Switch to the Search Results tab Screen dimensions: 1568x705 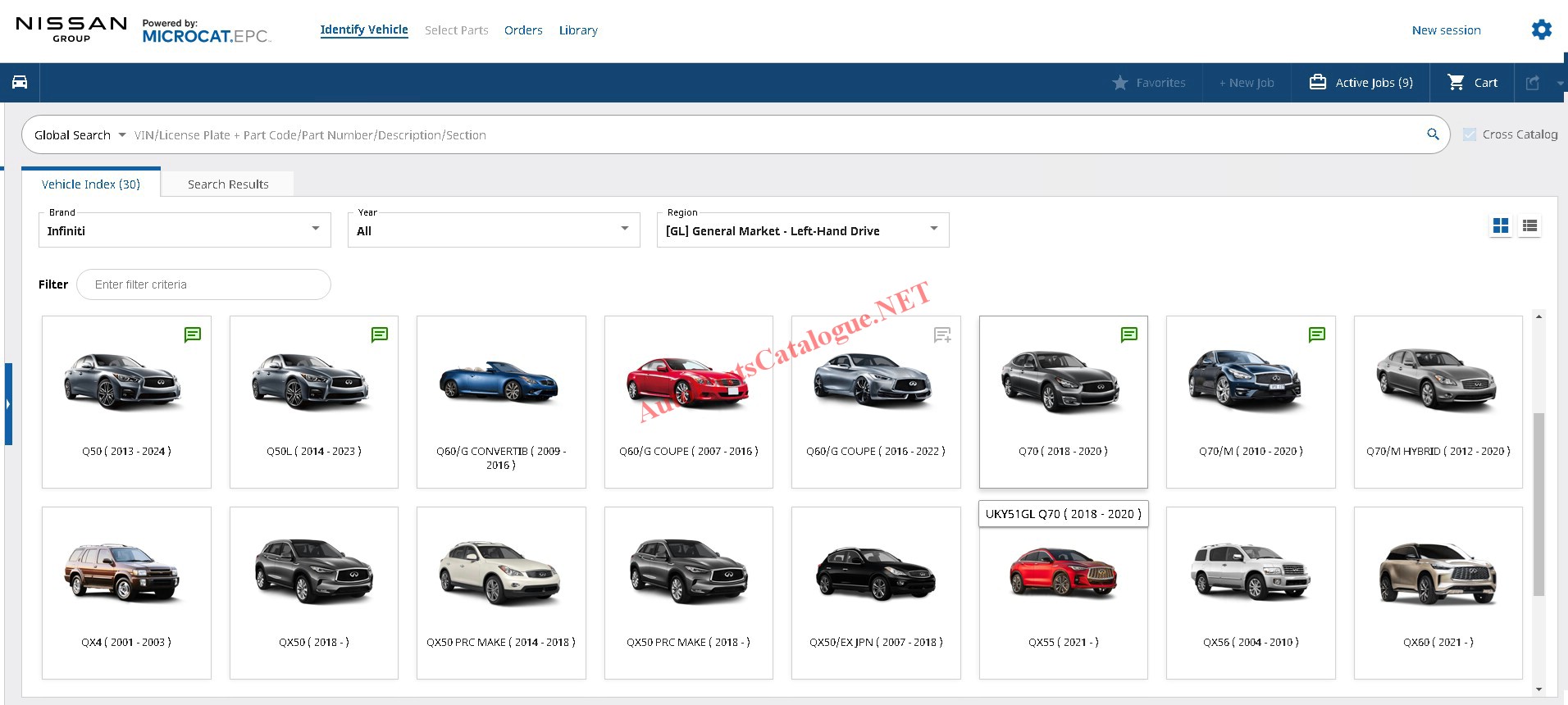coord(228,184)
